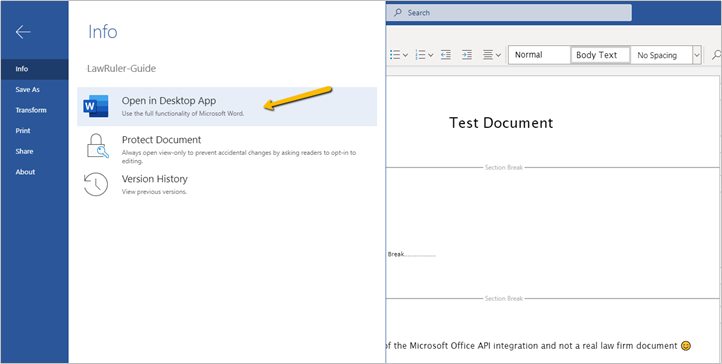Click the Microsoft Office API integration sentence
Screen dimensions: 722x364
click(537, 346)
